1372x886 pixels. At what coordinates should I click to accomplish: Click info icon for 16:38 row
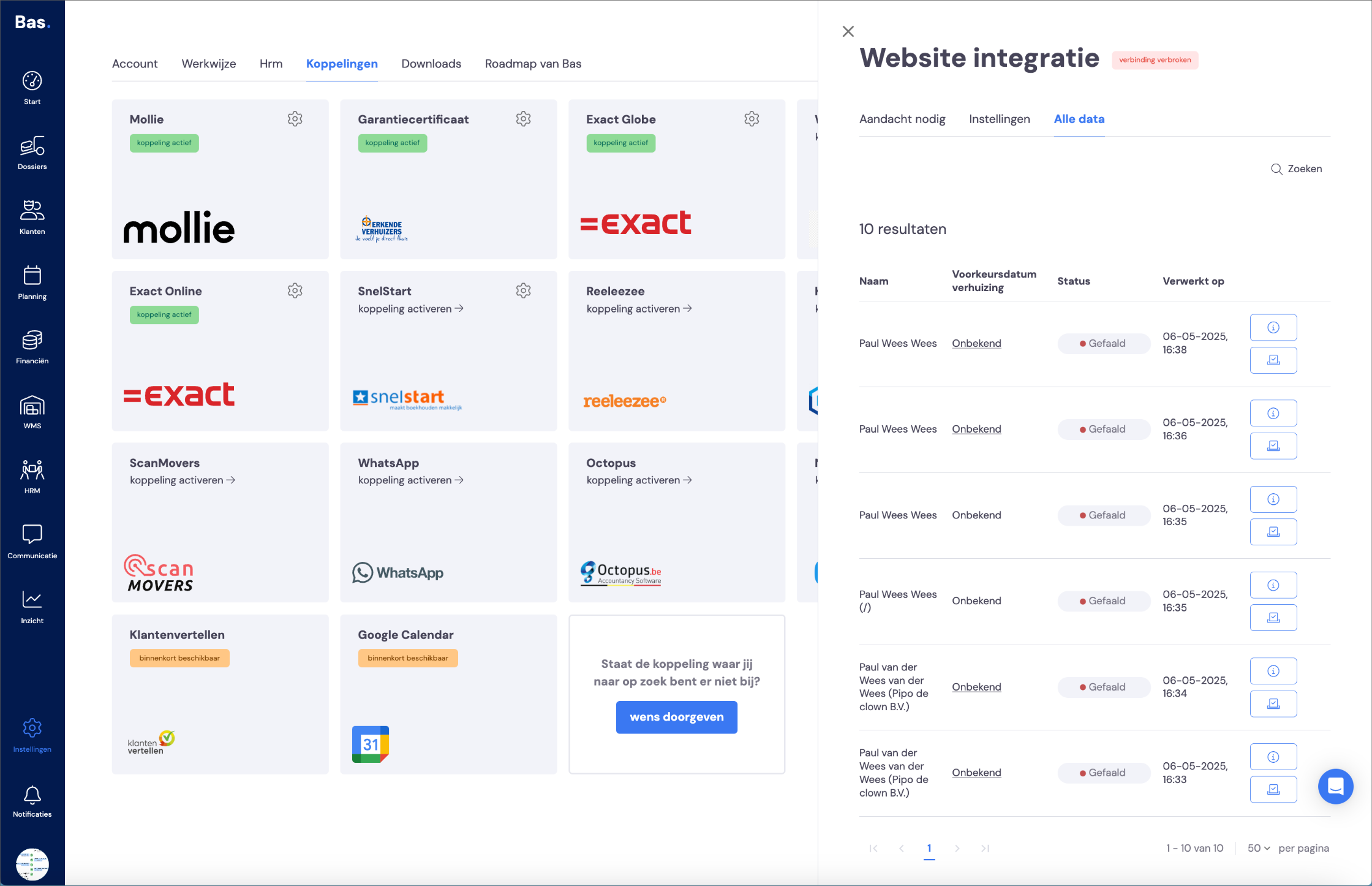(x=1273, y=327)
